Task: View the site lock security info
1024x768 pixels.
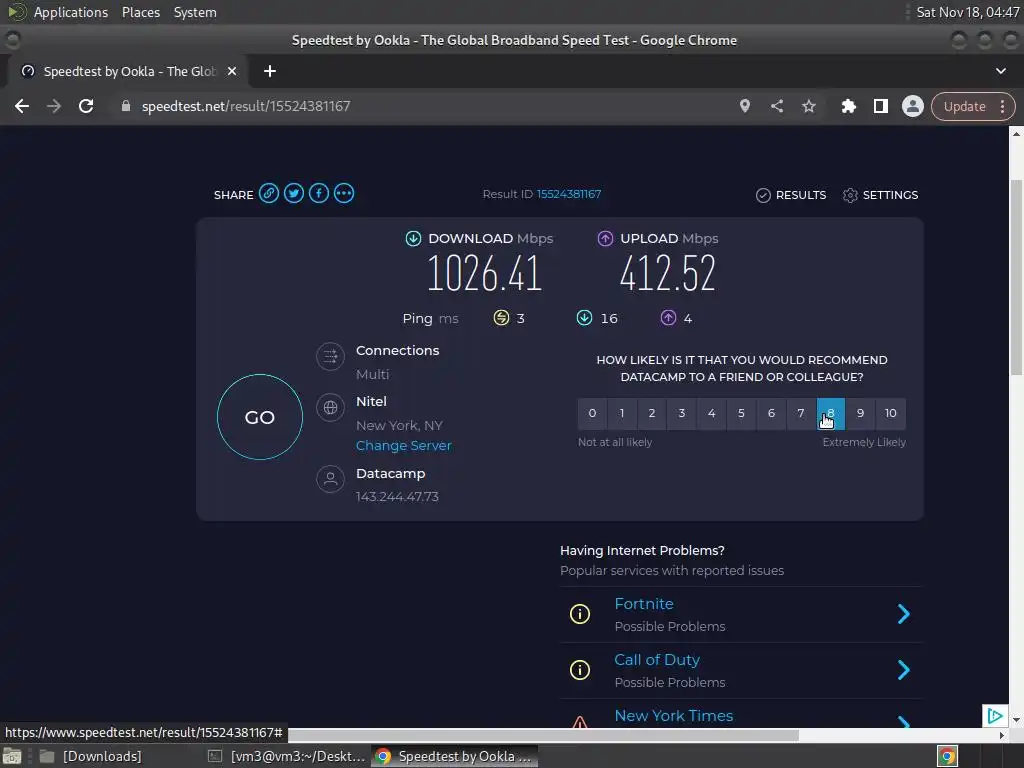Action: 126,106
